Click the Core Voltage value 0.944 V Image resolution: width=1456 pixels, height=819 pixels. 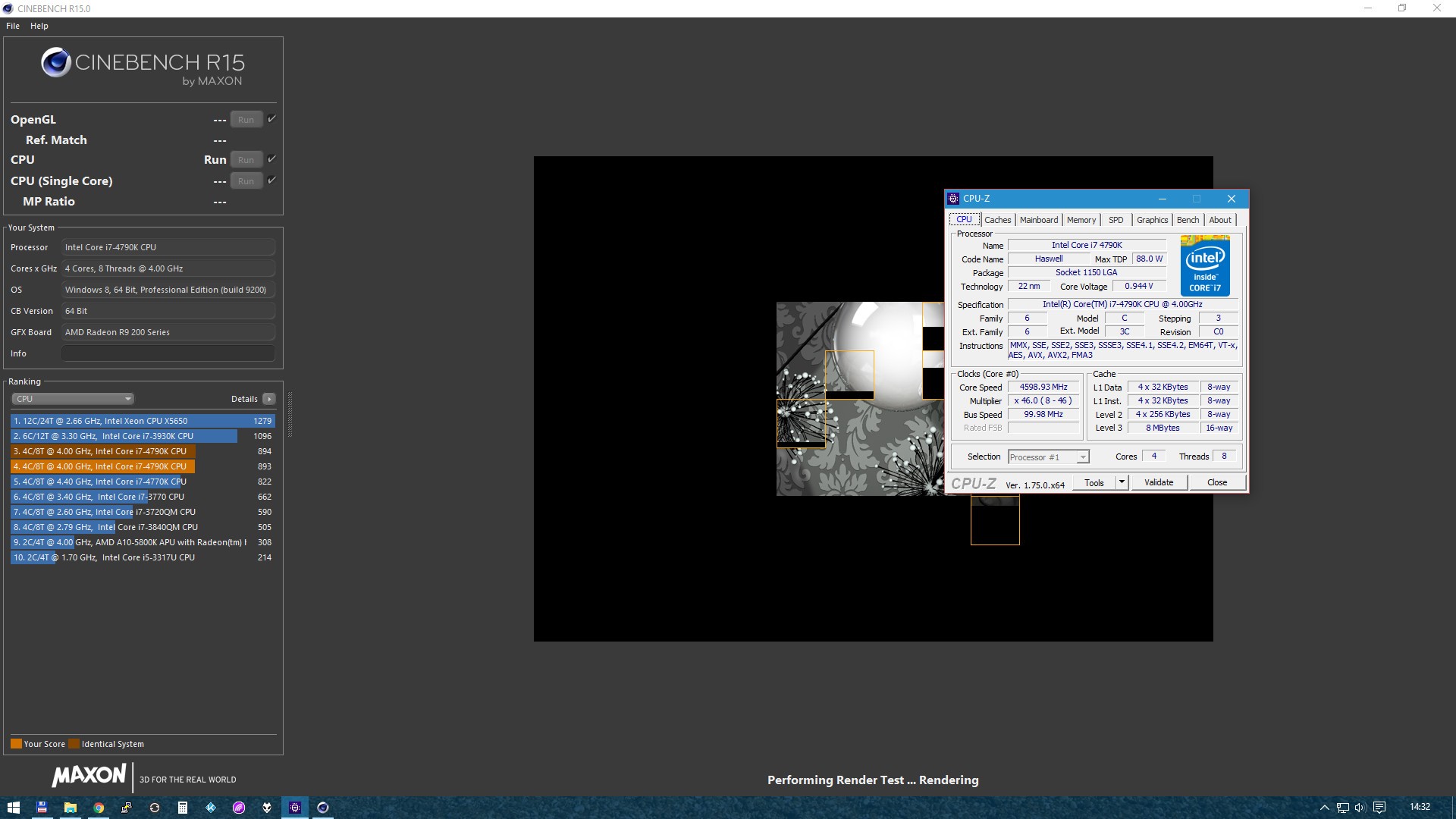pos(1138,287)
